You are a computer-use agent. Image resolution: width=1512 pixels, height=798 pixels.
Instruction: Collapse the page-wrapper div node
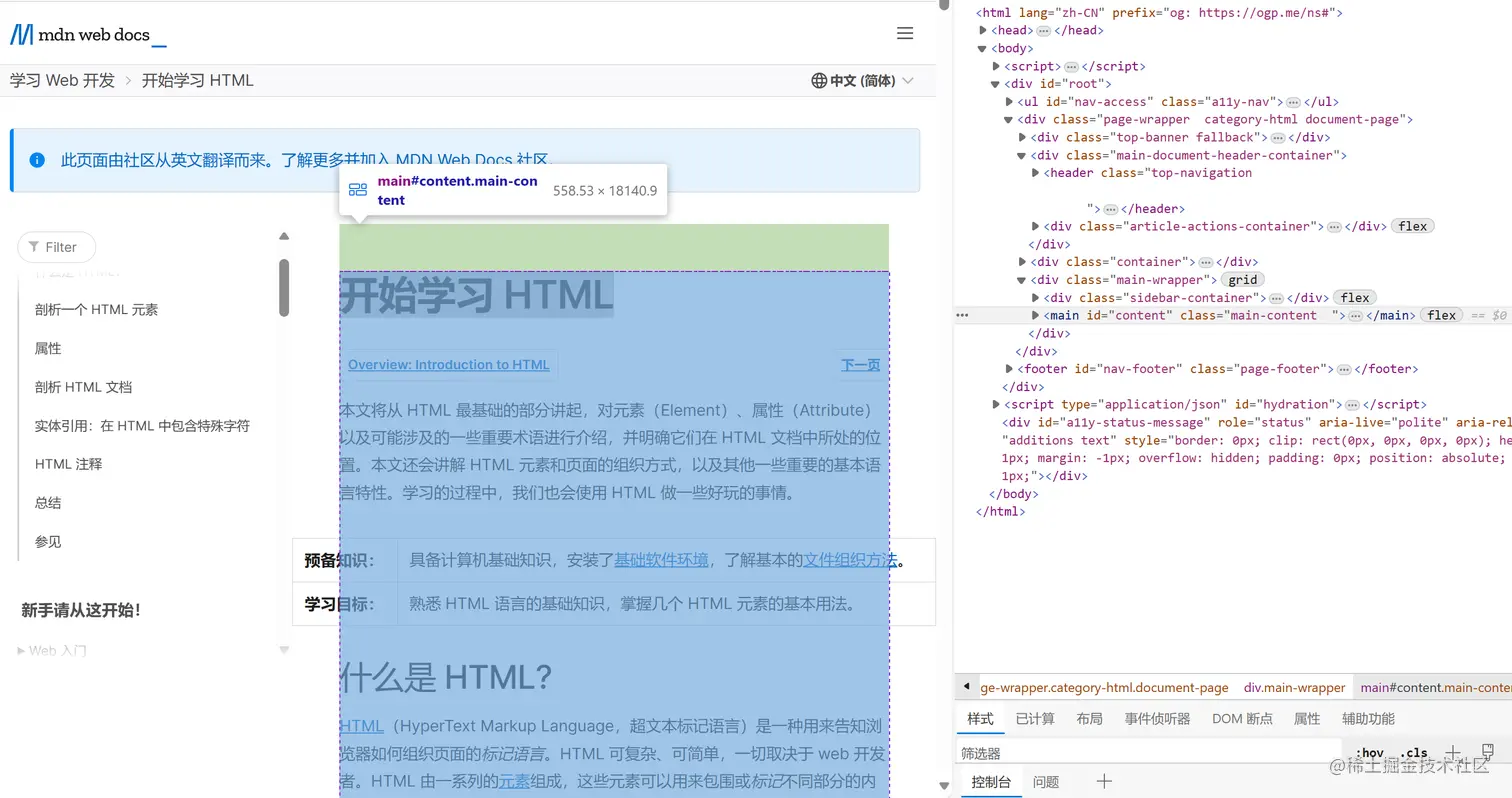[x=1010, y=120]
